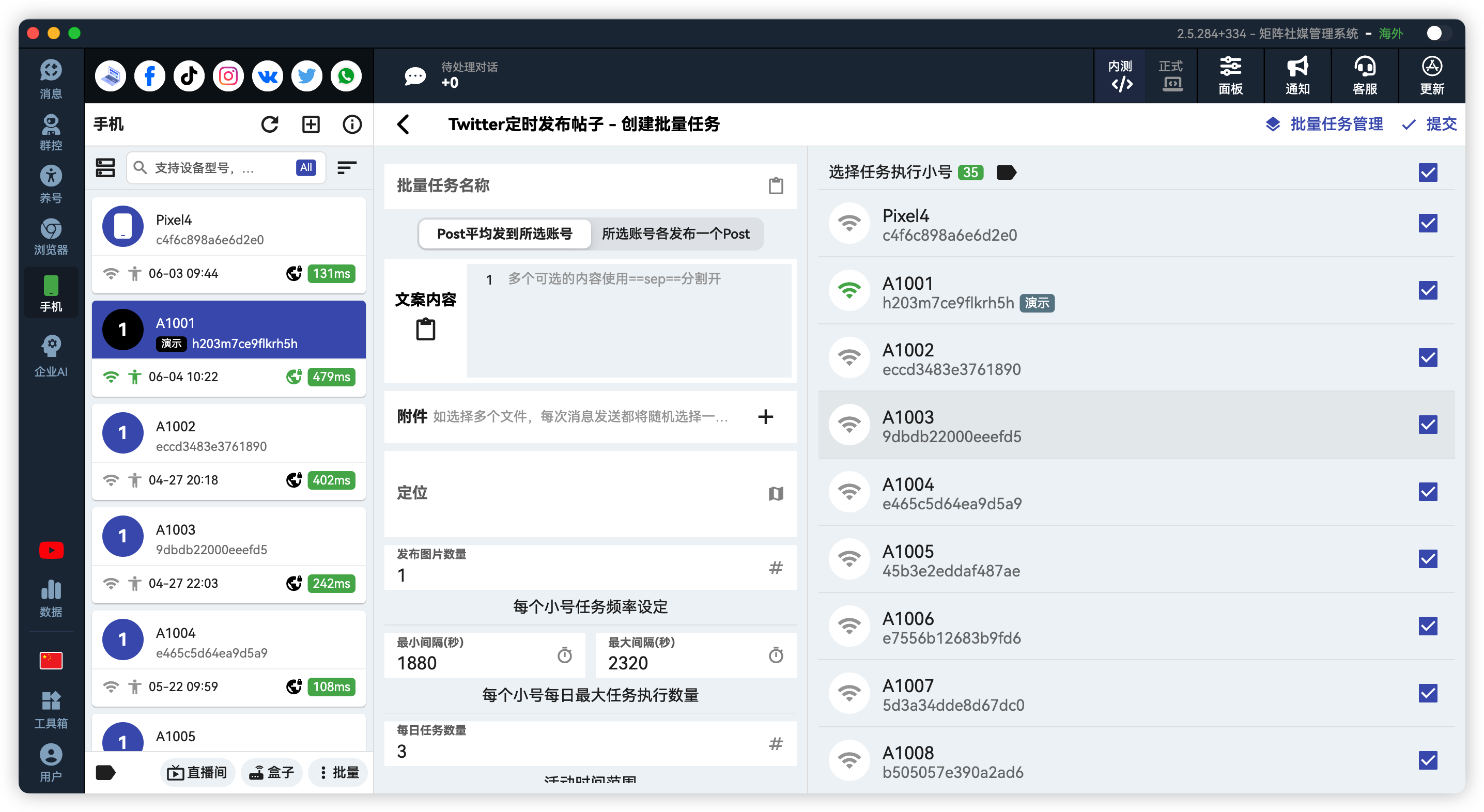
Task: Uncheck the Pixel4 account checkbox
Action: click(x=1428, y=224)
